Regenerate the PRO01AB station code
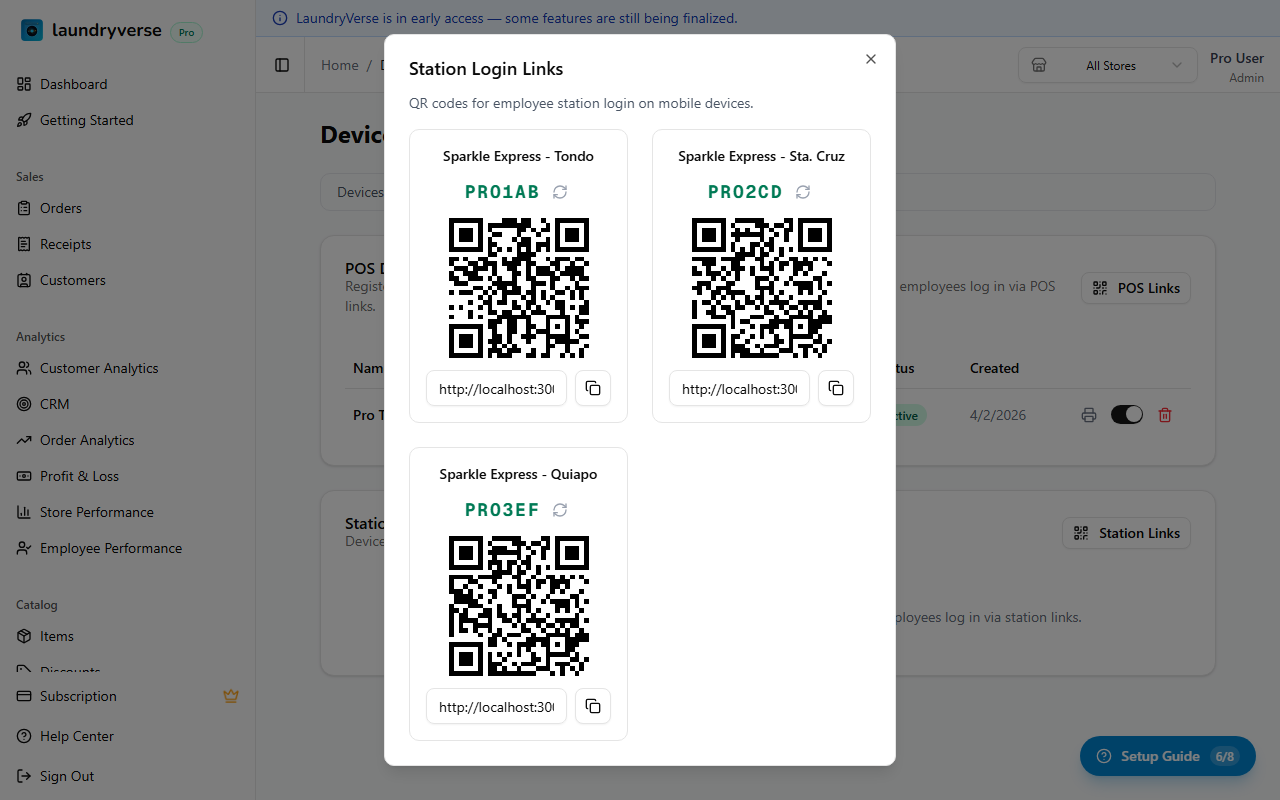This screenshot has height=800, width=1280. pyautogui.click(x=560, y=192)
